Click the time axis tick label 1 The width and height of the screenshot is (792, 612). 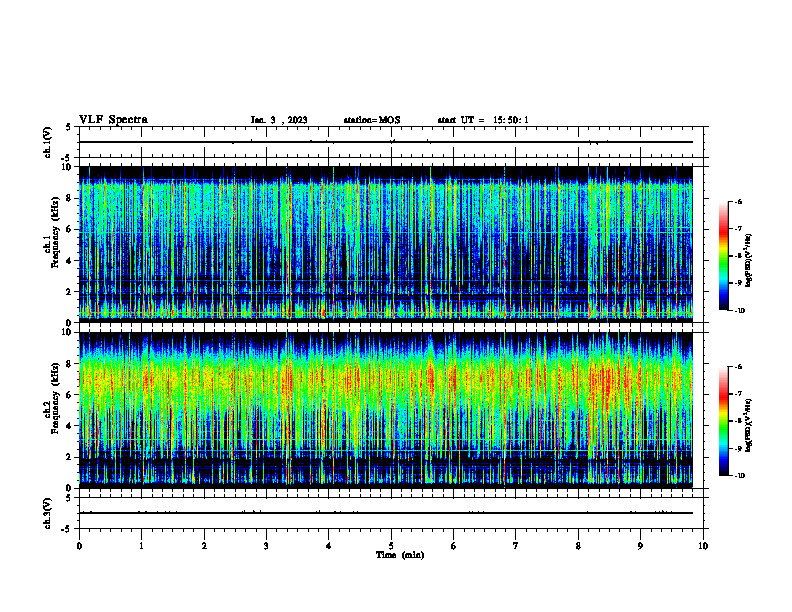tap(141, 546)
